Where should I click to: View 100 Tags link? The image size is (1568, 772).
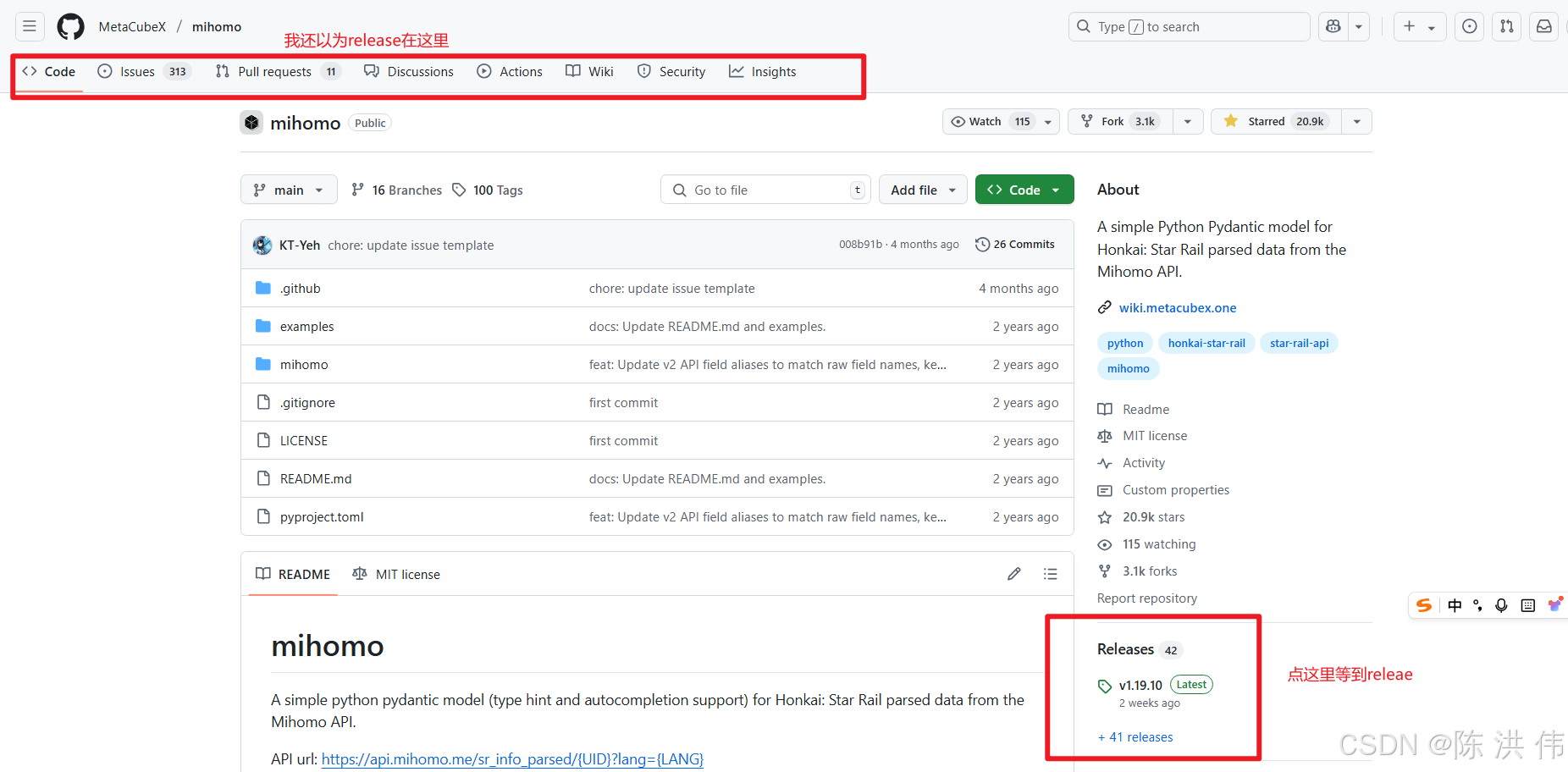(x=488, y=190)
